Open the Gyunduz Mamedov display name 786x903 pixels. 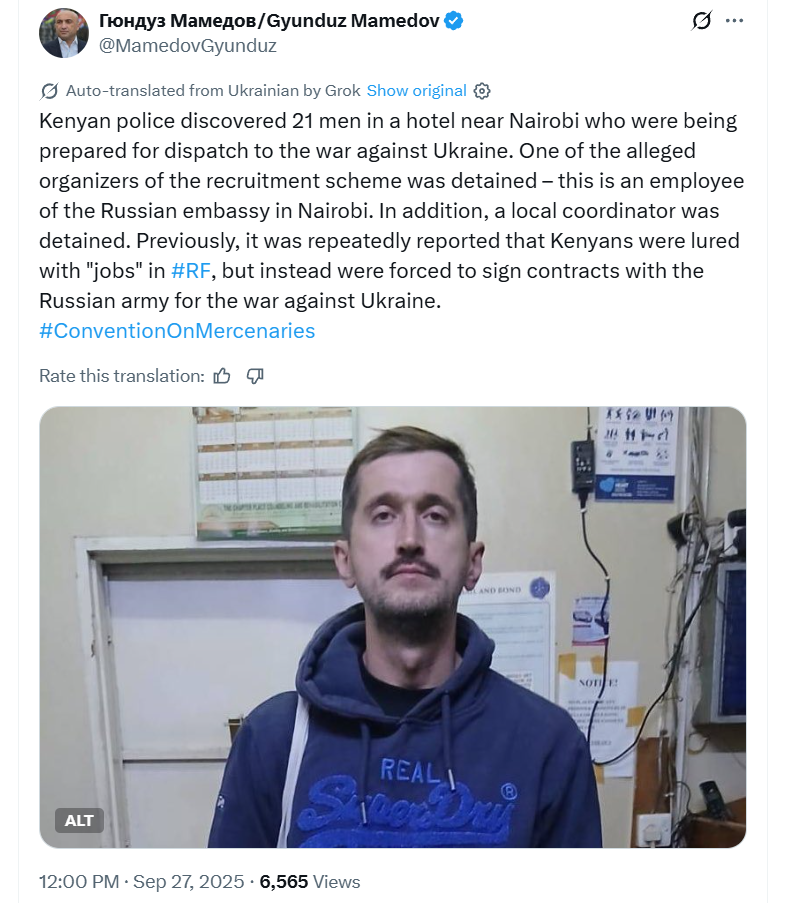pos(269,21)
